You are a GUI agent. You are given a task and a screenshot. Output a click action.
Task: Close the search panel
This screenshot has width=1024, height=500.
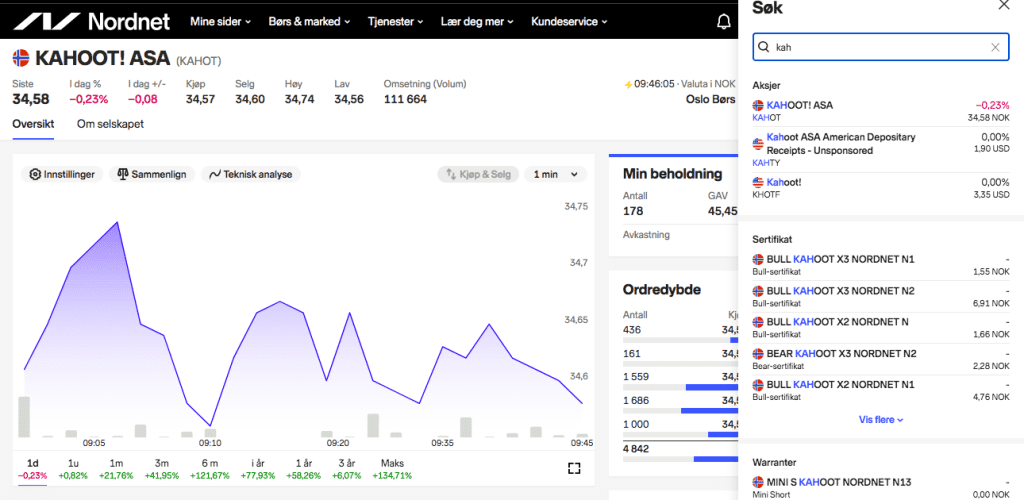tap(1004, 5)
